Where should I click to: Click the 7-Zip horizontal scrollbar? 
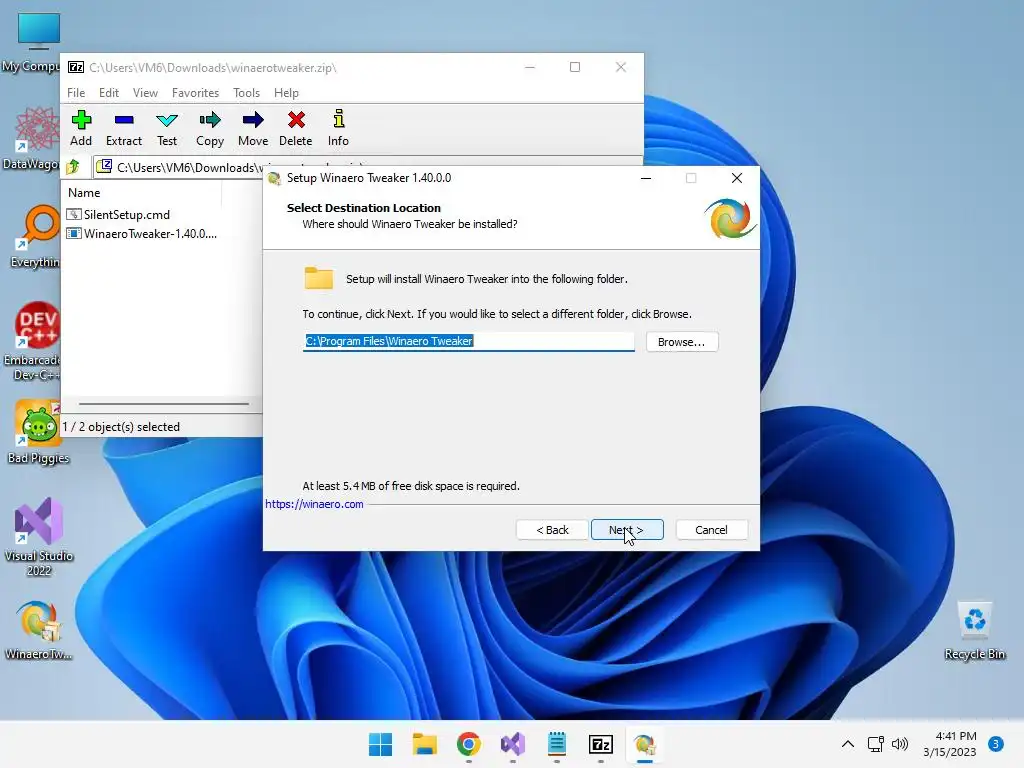point(163,404)
